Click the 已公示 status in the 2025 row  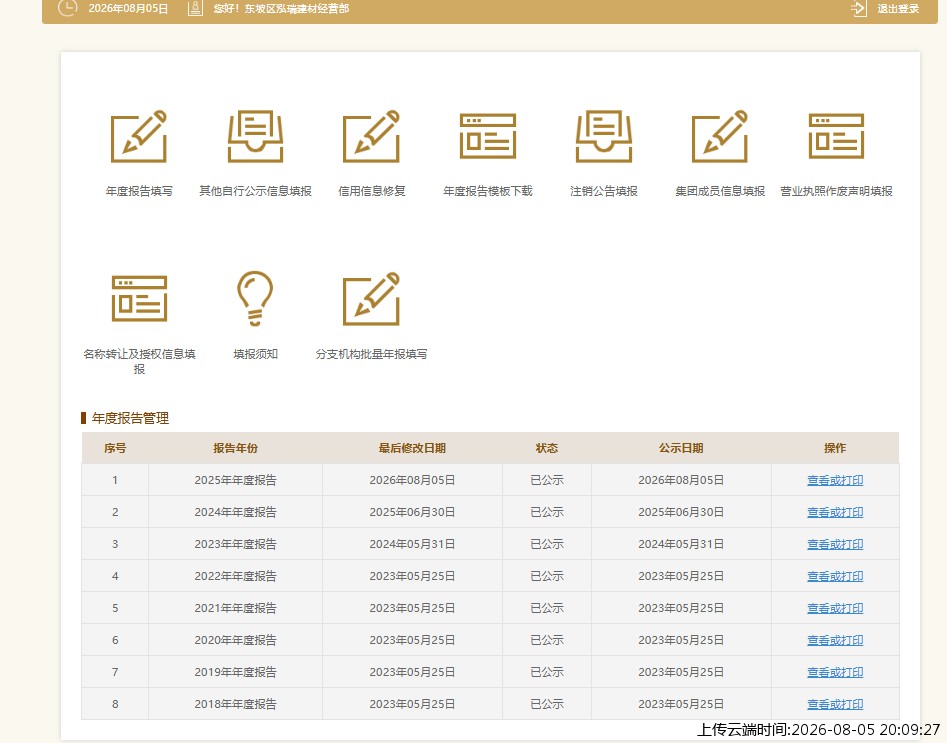coord(547,480)
